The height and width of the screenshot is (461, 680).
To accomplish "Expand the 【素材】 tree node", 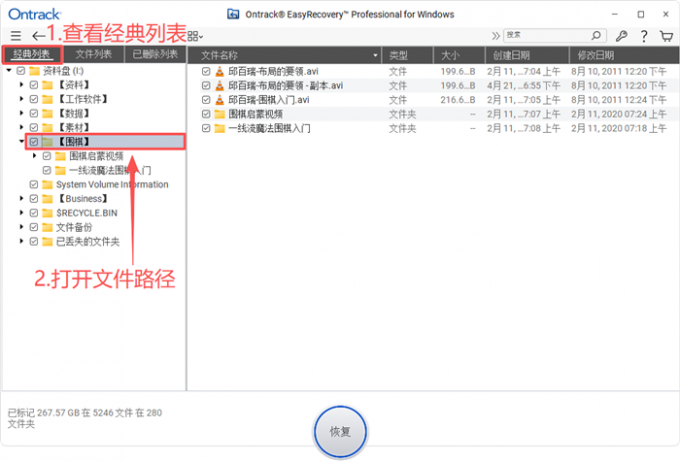I will pyautogui.click(x=21, y=127).
